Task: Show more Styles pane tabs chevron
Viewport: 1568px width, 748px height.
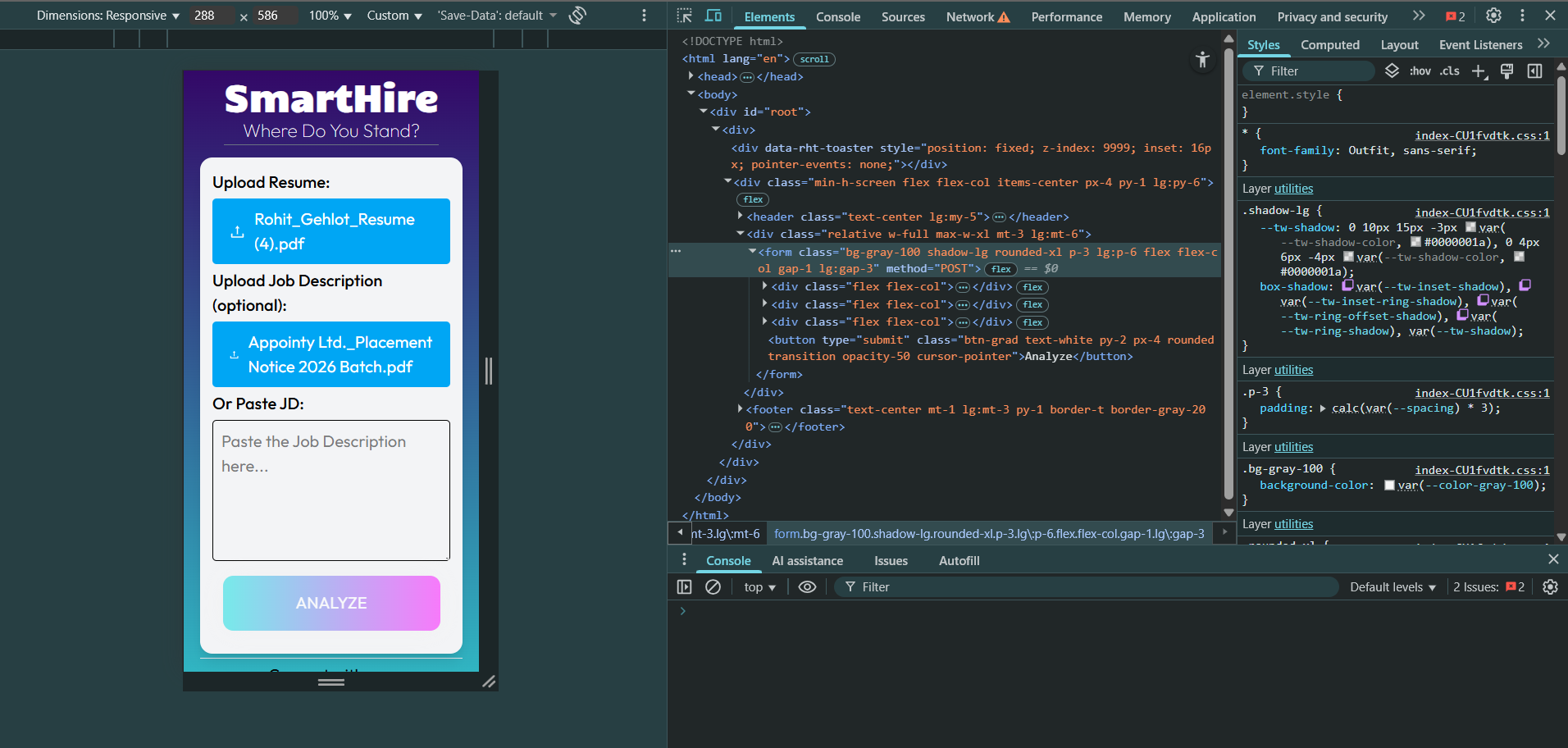Action: point(1543,44)
